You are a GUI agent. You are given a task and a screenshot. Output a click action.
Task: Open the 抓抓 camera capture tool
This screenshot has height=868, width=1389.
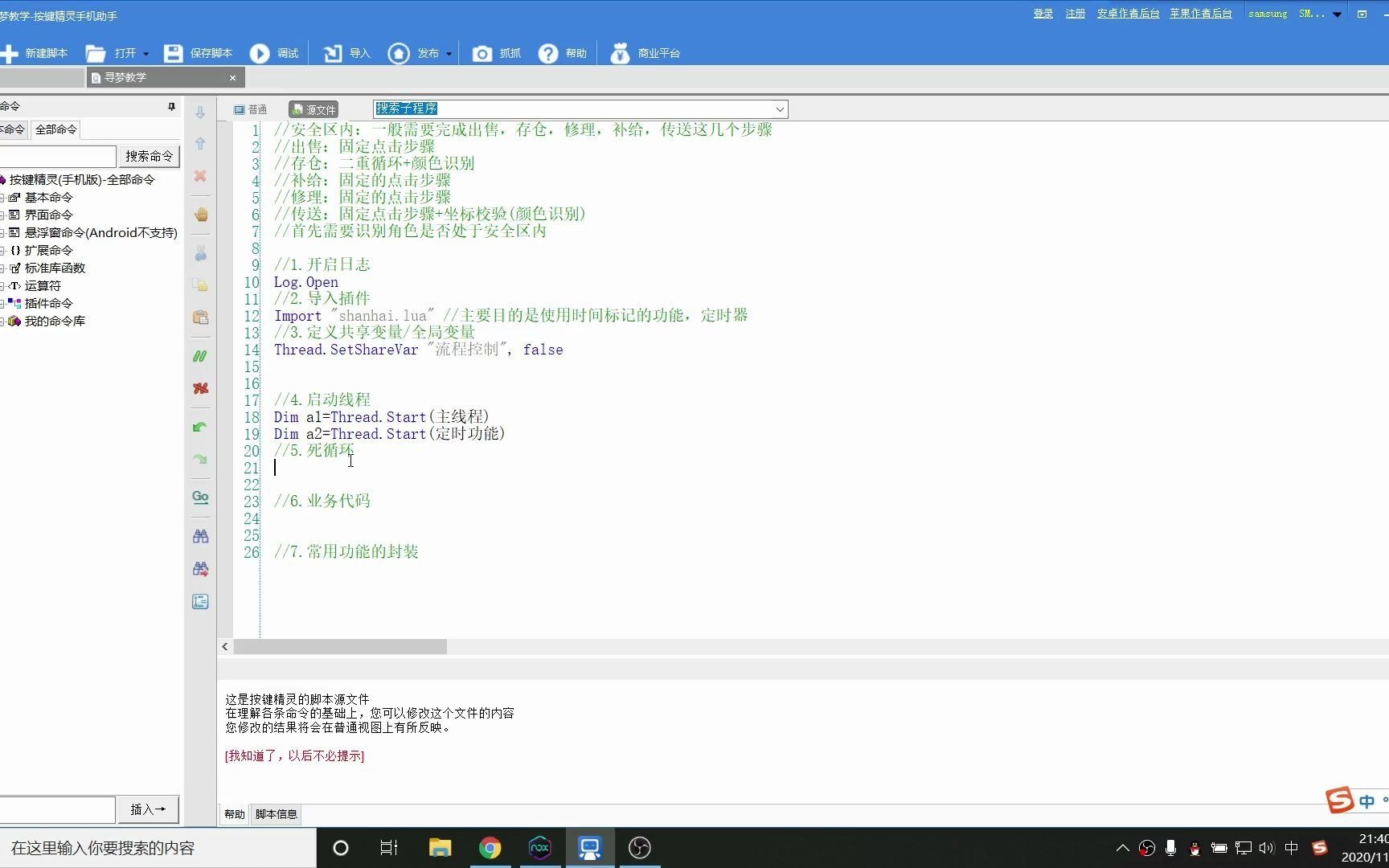(481, 53)
